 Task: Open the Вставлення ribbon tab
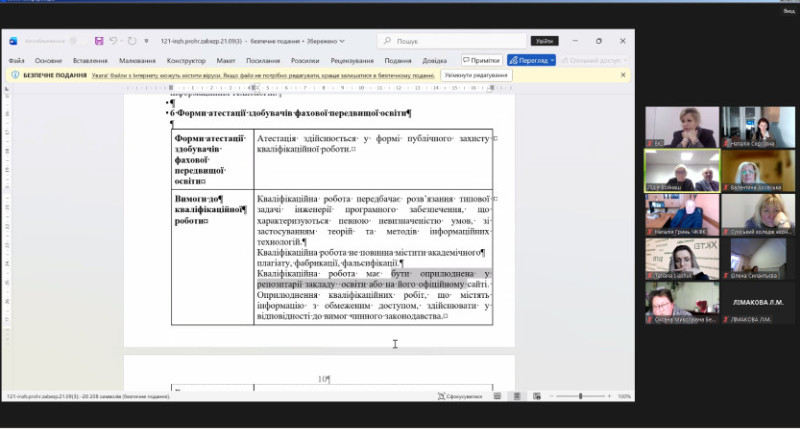(90, 60)
